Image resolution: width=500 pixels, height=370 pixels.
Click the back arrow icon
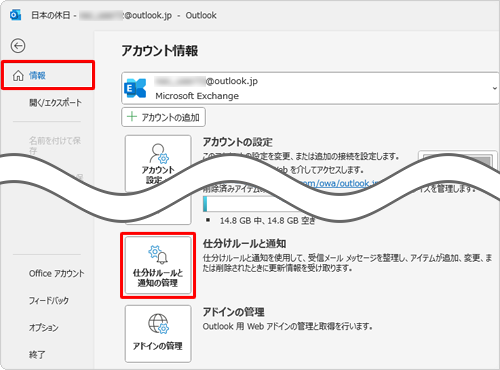pyautogui.click(x=18, y=46)
